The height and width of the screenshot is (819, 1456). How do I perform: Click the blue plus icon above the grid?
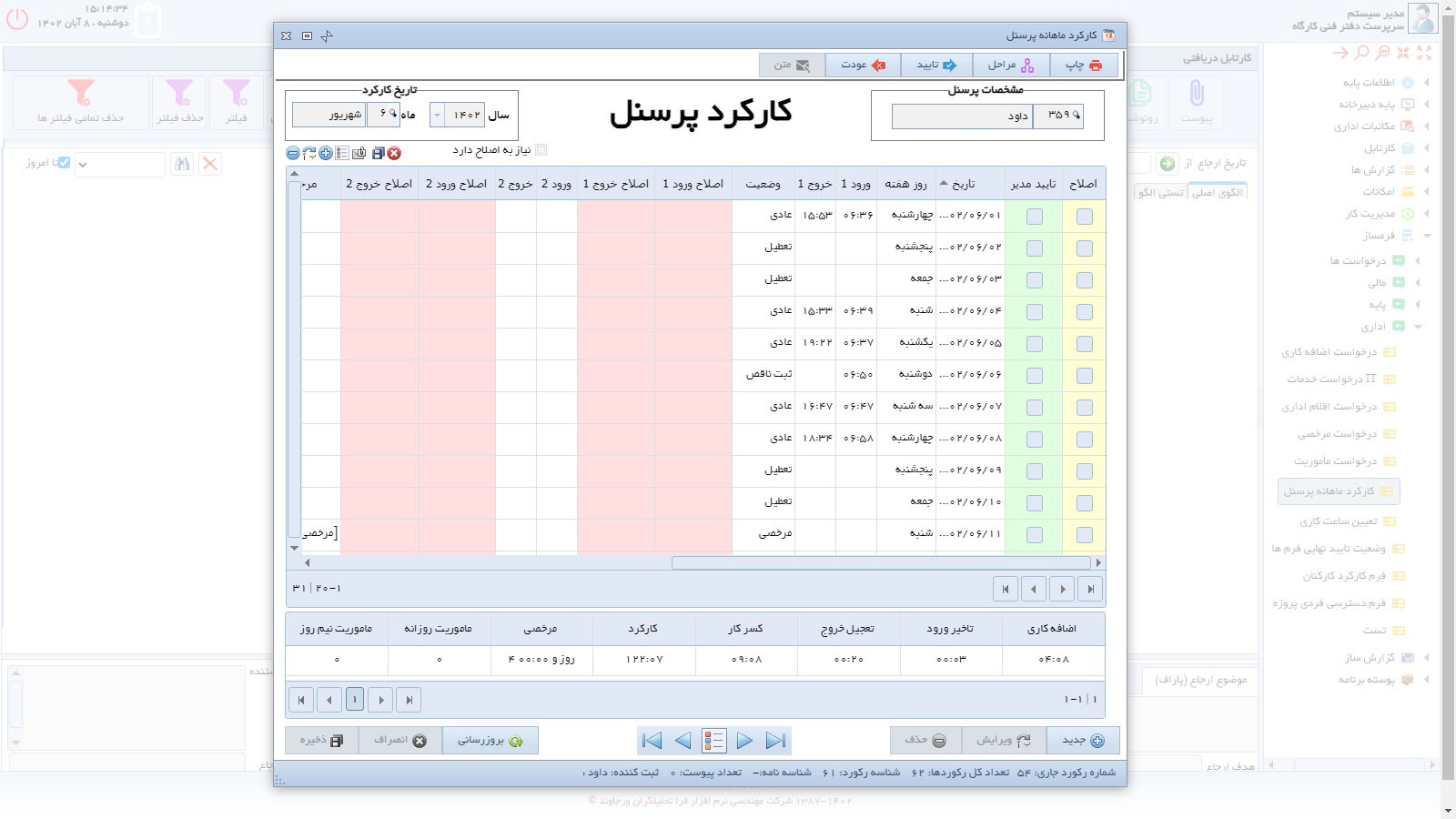[326, 153]
